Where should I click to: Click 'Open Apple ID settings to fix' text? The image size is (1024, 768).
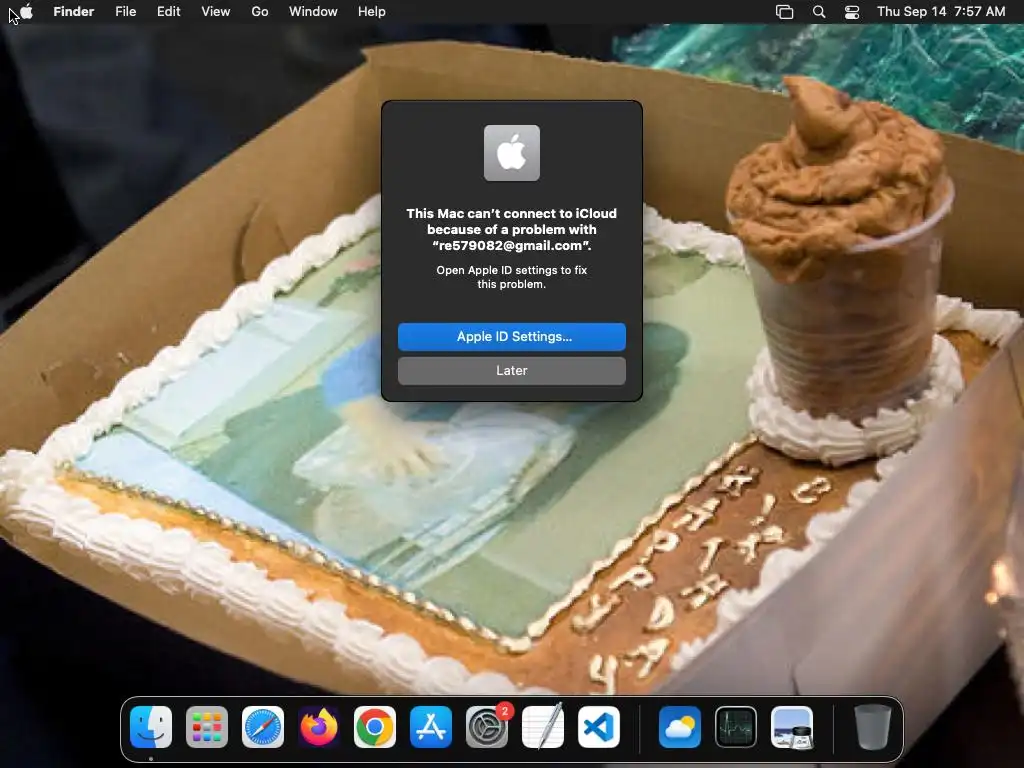click(x=511, y=270)
